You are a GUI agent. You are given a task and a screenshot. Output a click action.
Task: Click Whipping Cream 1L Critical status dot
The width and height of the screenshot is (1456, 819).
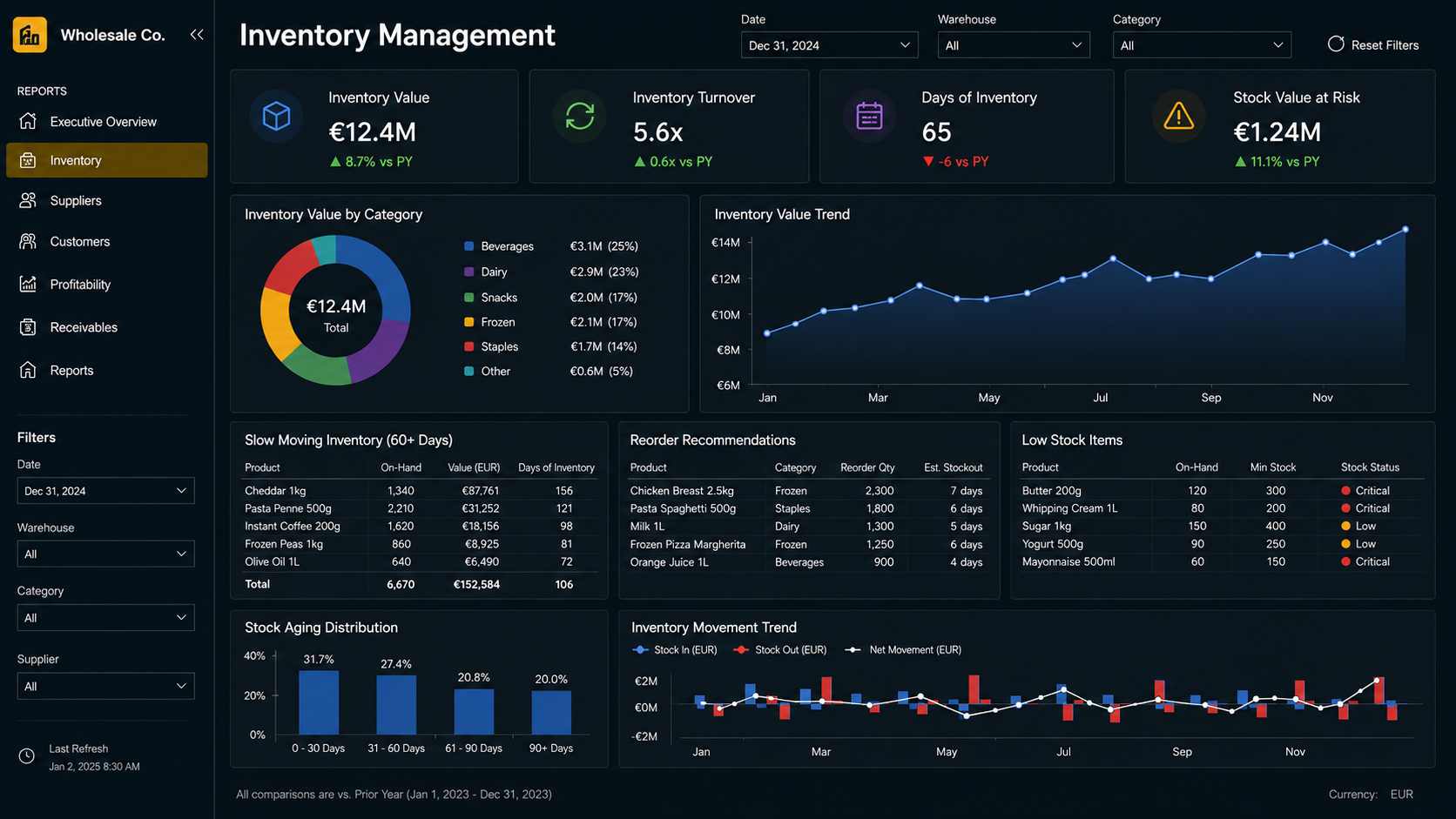point(1345,508)
